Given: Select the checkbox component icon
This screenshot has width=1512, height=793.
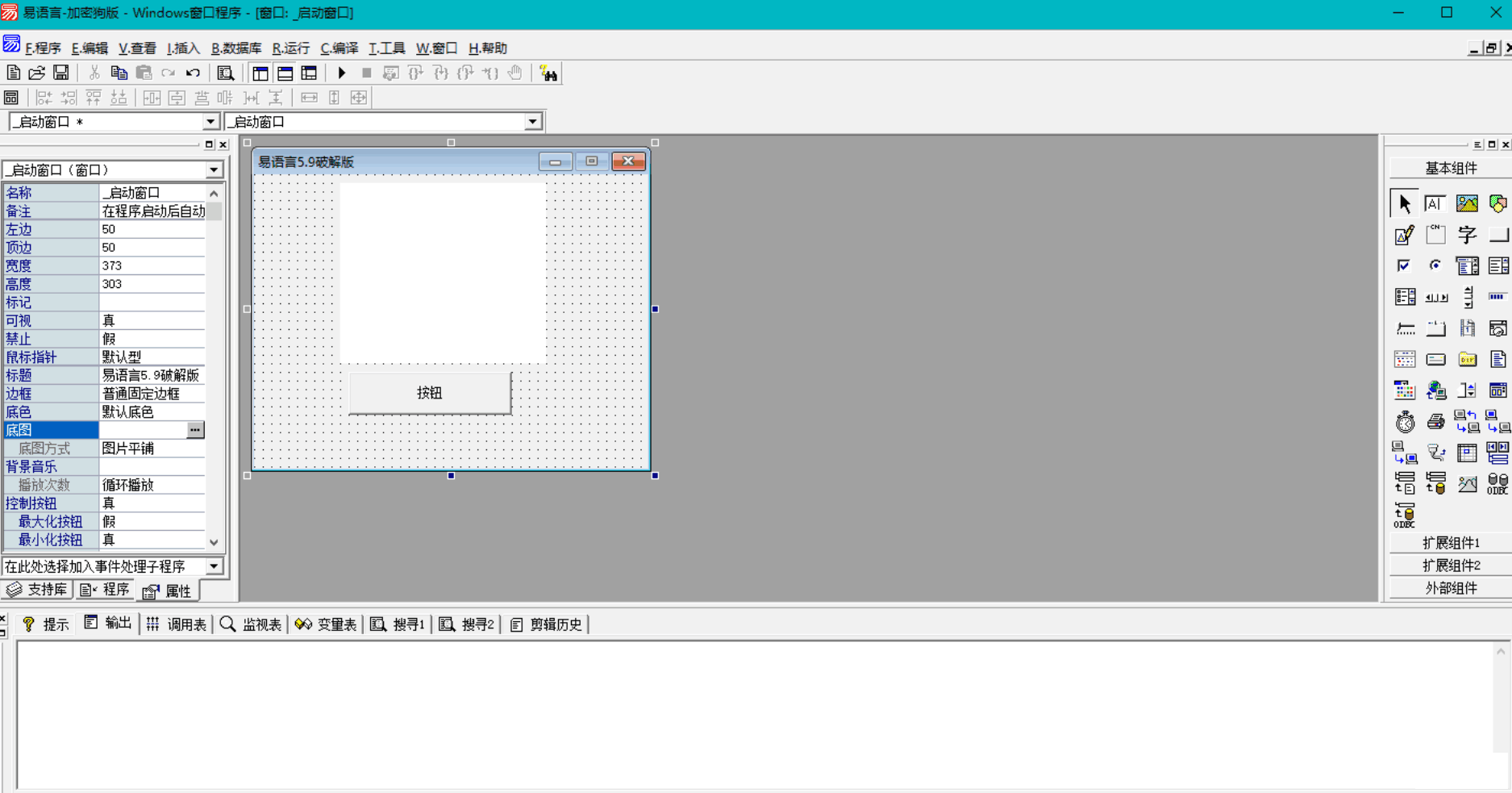Looking at the screenshot, I should pos(1404,265).
